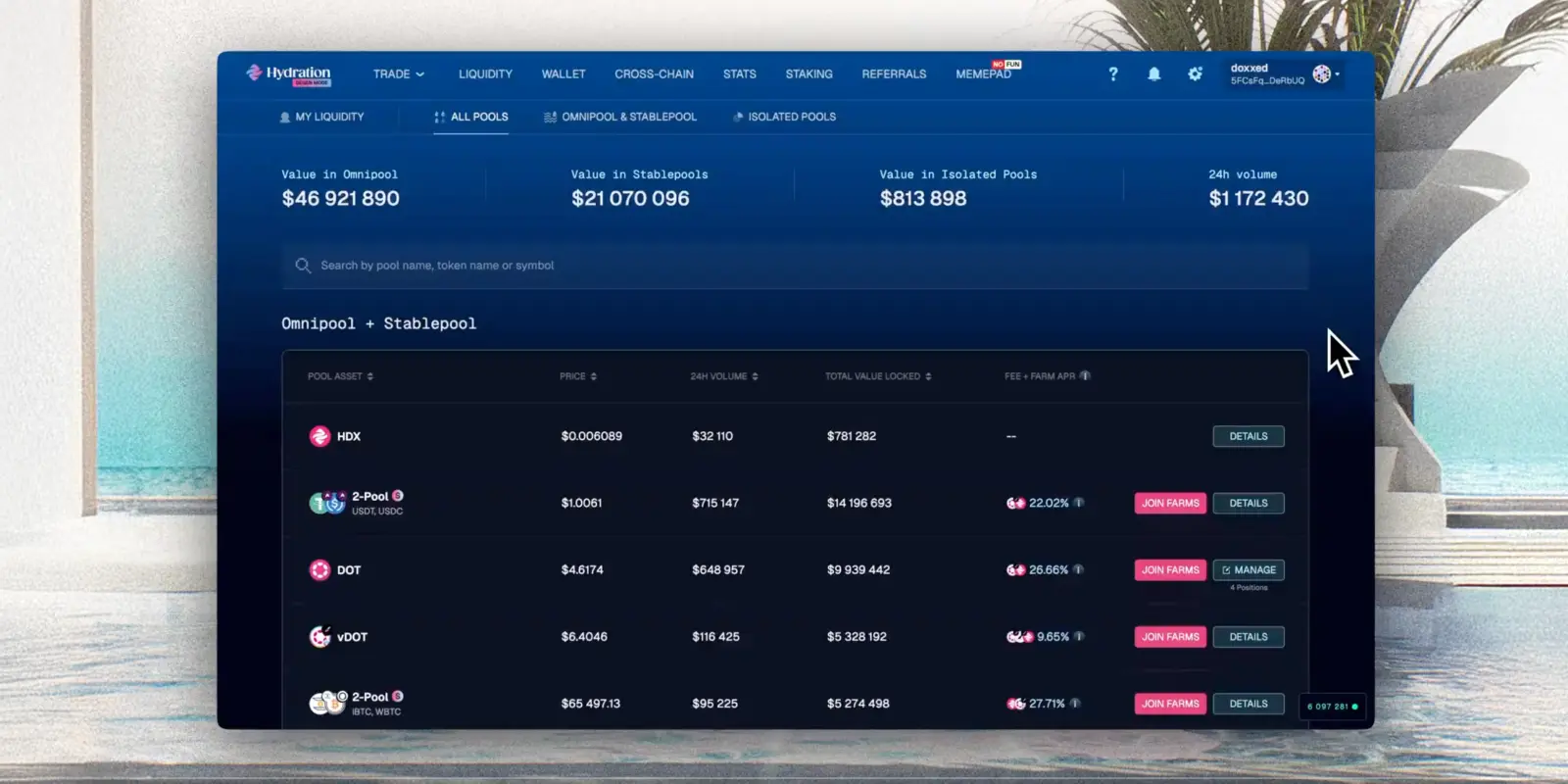Open Details for the iBTC, WBTC 2-Pool

coord(1249,704)
